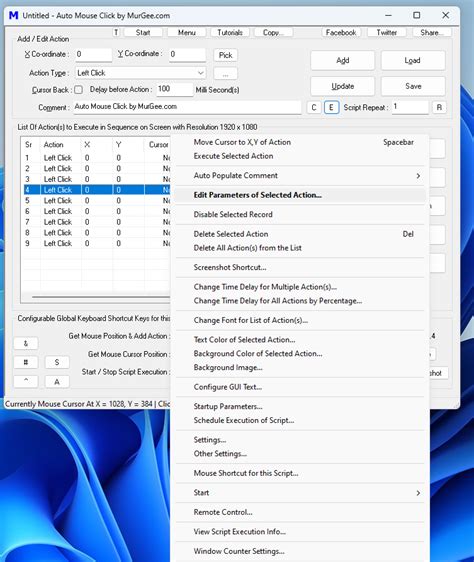Screen dimensions: 474x562
Task: Click the blue M application icon
Action: point(13,15)
